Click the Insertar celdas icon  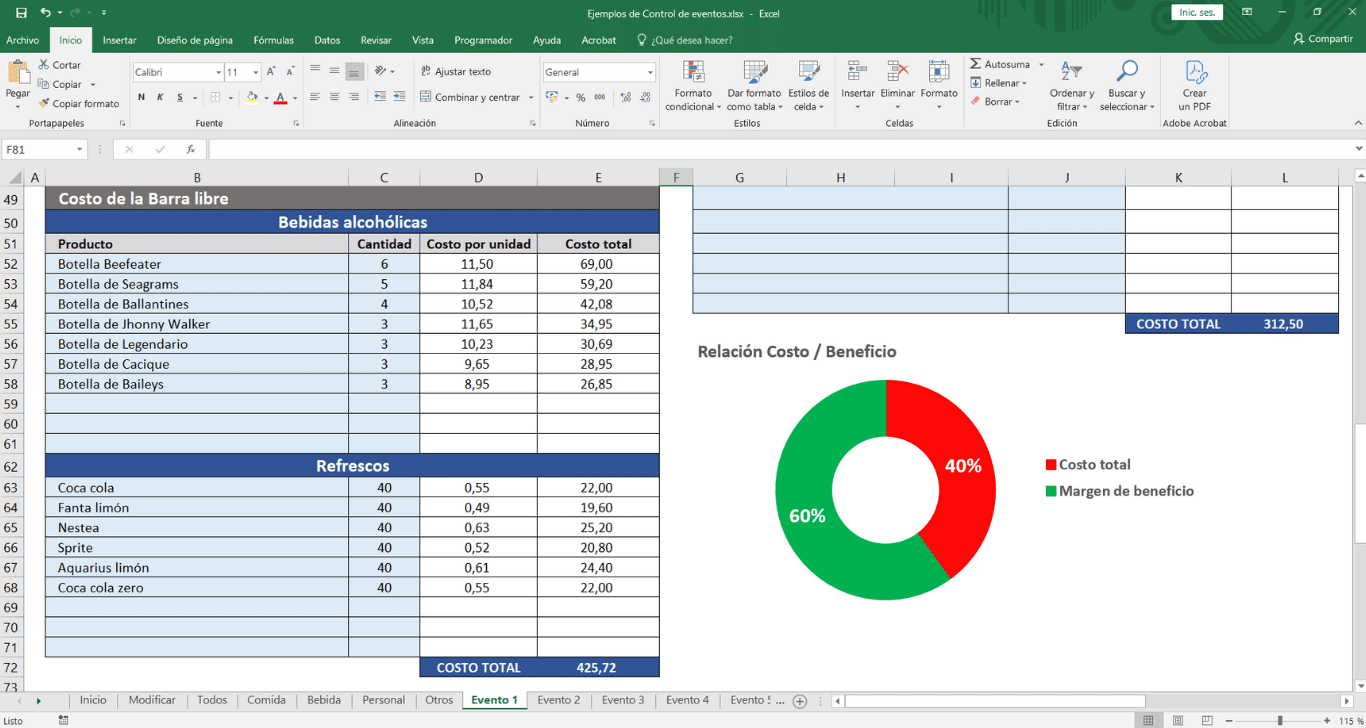tap(857, 73)
